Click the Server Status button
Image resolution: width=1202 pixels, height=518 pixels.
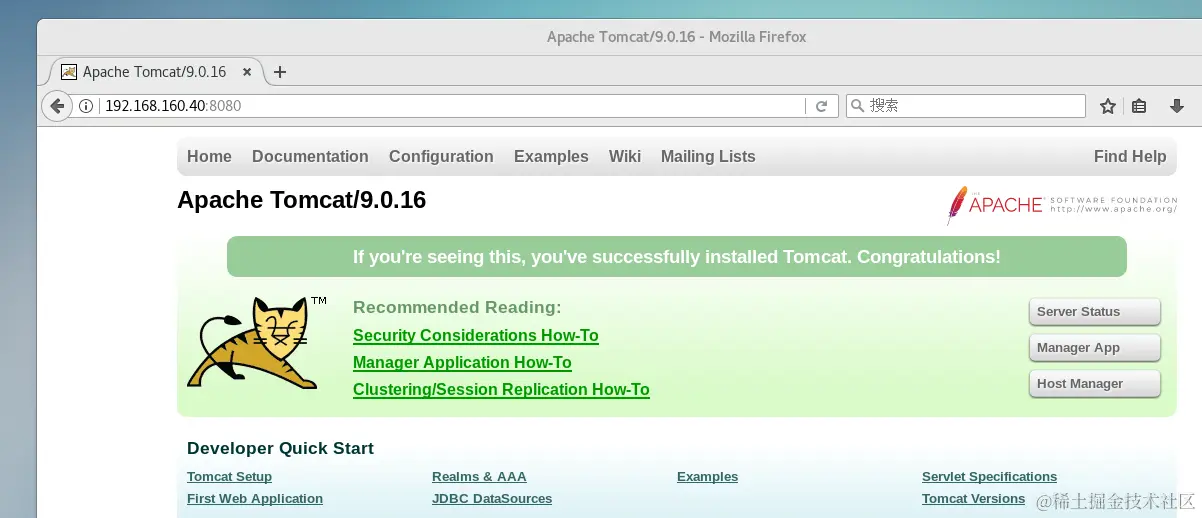pos(1094,312)
